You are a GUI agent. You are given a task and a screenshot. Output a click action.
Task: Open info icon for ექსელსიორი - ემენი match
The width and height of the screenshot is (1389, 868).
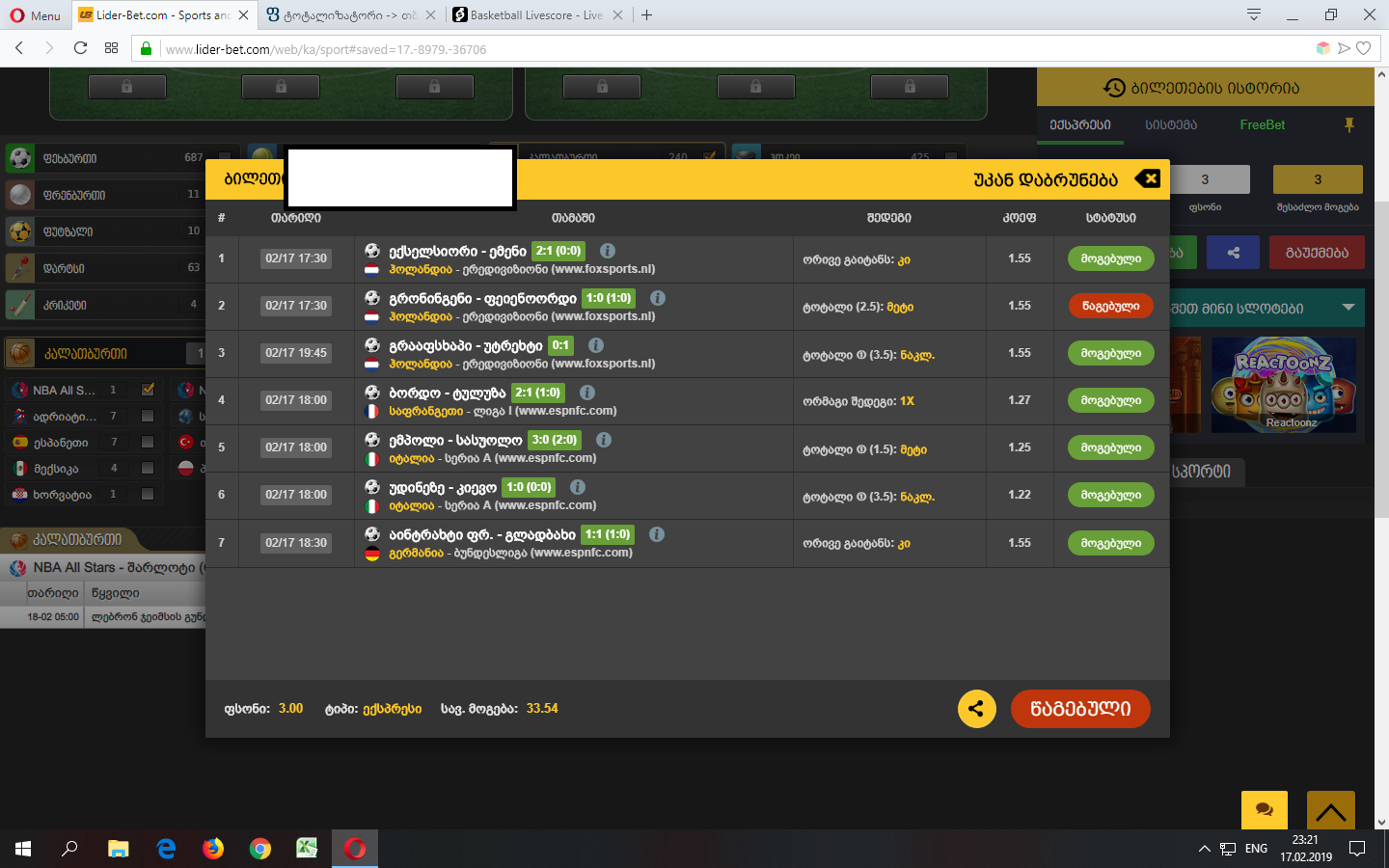(x=608, y=251)
